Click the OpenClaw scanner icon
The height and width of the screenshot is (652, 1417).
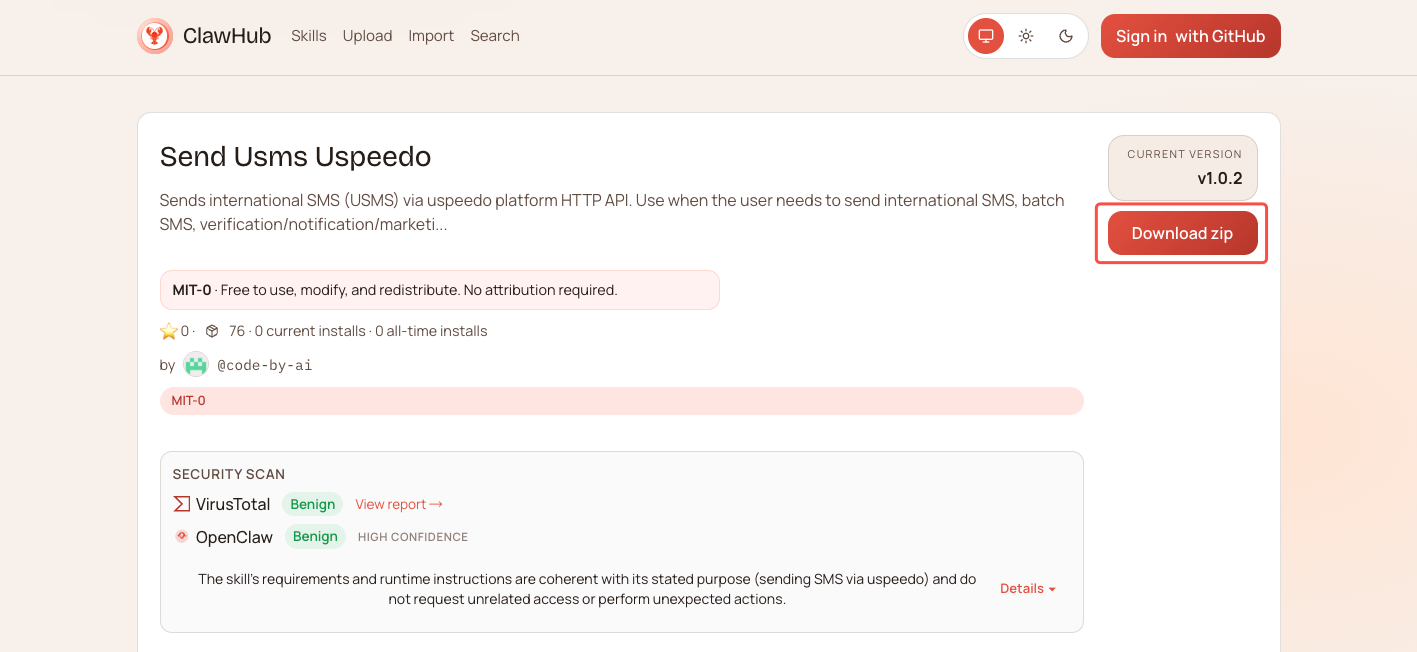tap(182, 536)
